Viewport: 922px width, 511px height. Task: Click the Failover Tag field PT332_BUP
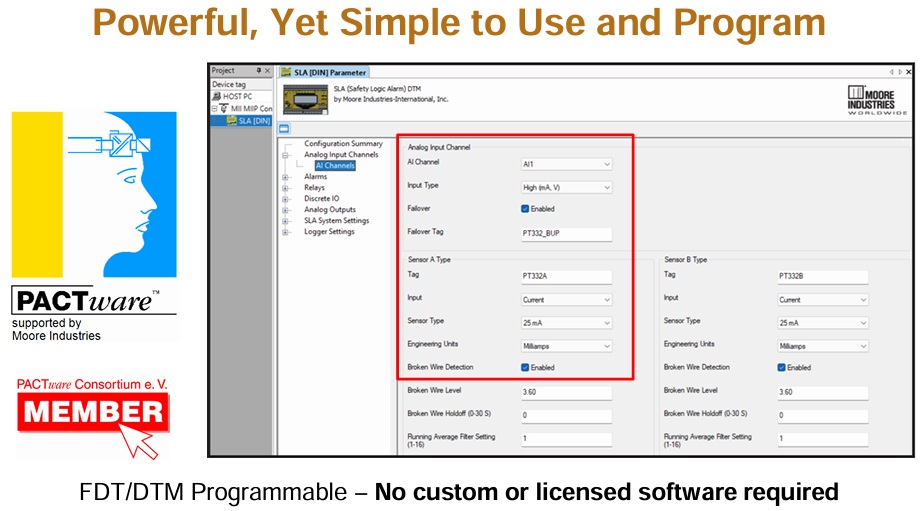[566, 233]
